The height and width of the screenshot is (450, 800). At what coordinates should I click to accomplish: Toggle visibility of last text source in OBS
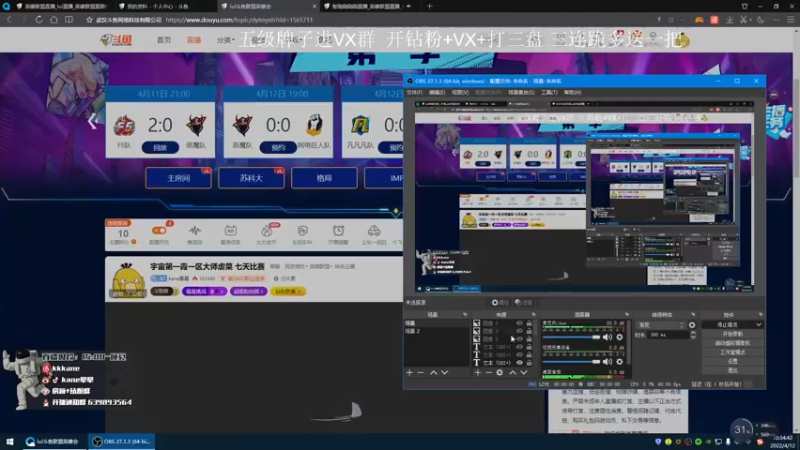click(x=519, y=363)
